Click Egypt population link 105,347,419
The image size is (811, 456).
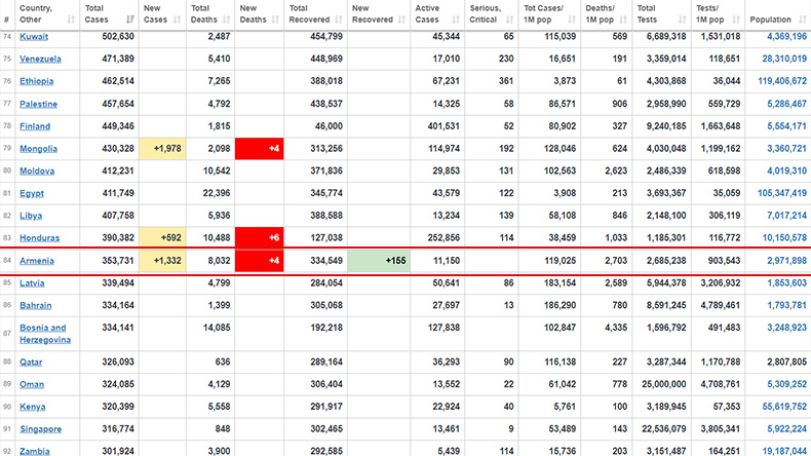tap(782, 193)
